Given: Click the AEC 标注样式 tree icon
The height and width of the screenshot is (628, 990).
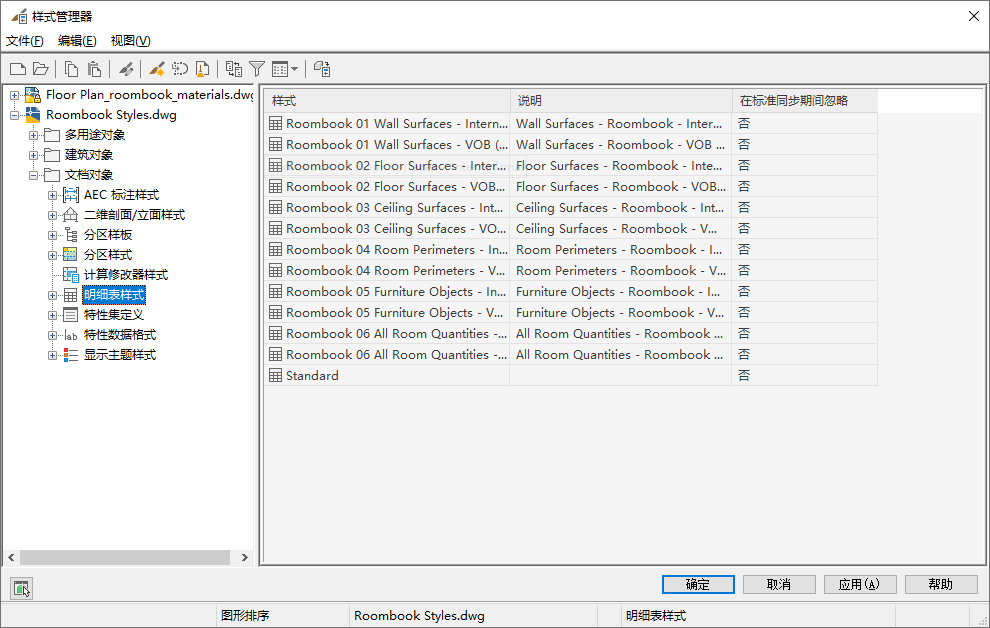Looking at the screenshot, I should (x=71, y=195).
